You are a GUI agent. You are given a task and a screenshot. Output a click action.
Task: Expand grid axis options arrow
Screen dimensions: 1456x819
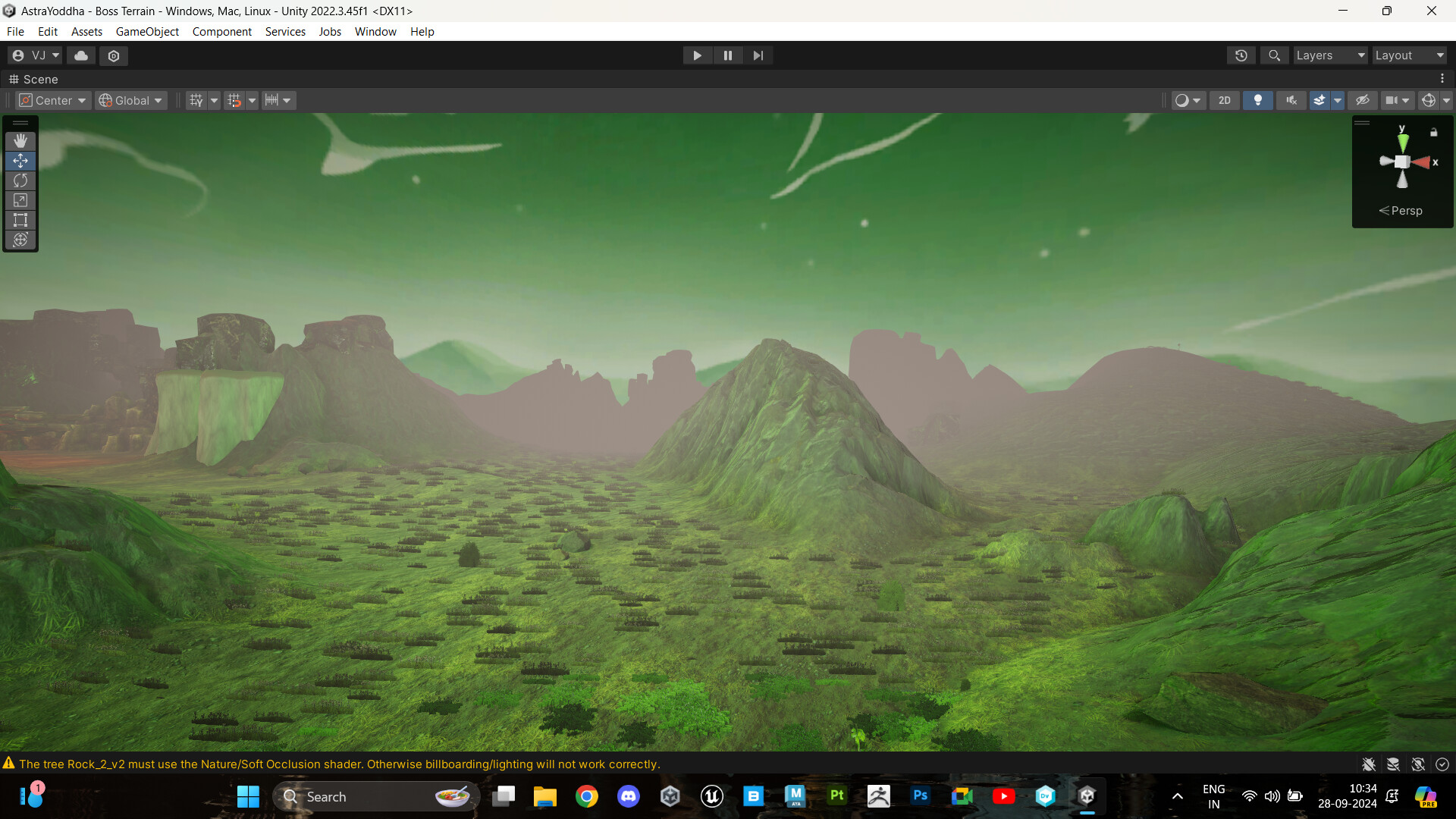215,100
